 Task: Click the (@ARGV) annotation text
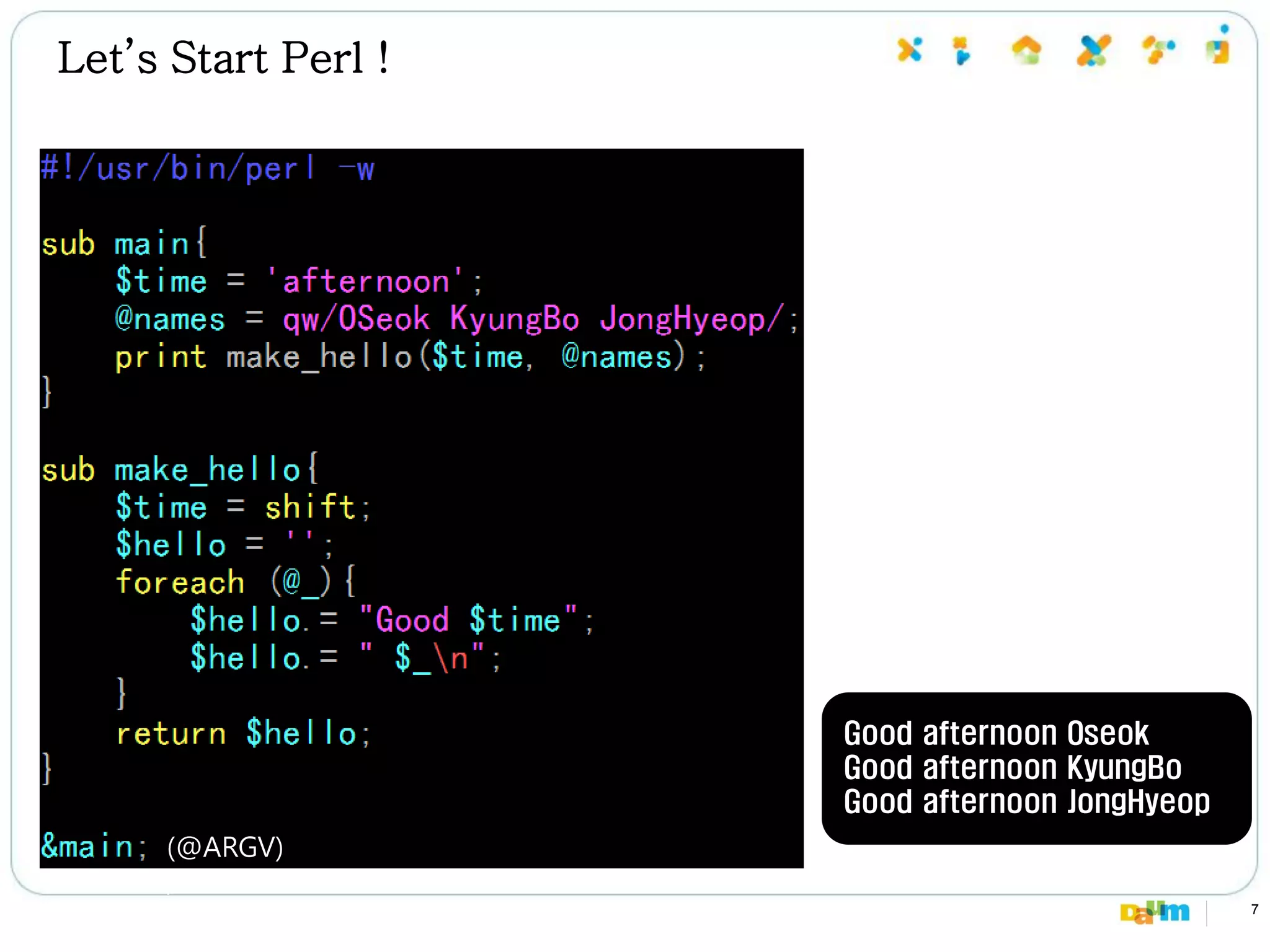tap(225, 847)
